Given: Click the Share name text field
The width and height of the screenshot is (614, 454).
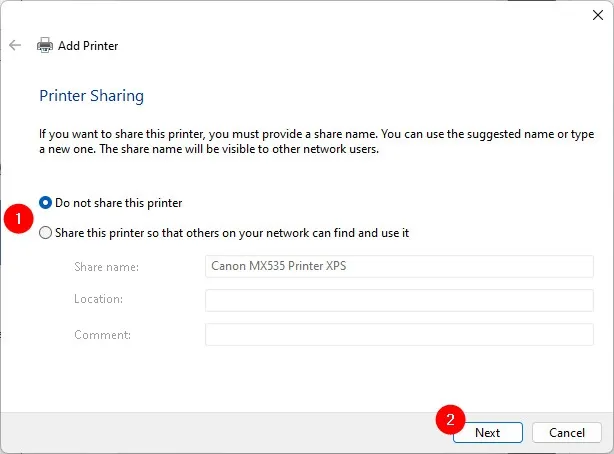Looking at the screenshot, I should [399, 267].
